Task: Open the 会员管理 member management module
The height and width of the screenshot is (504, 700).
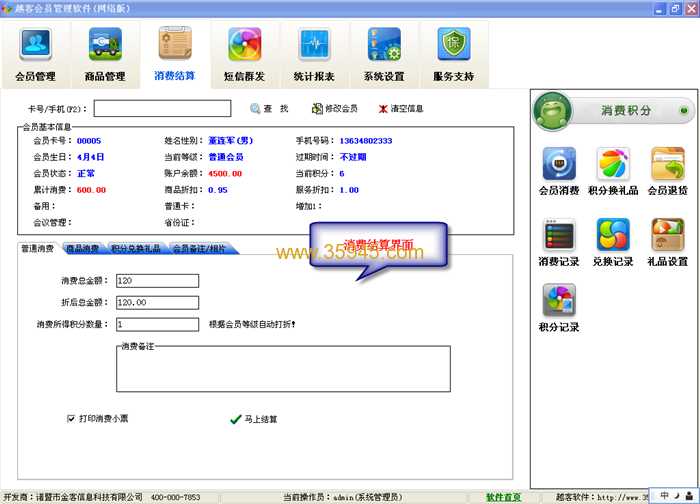Action: coord(36,55)
